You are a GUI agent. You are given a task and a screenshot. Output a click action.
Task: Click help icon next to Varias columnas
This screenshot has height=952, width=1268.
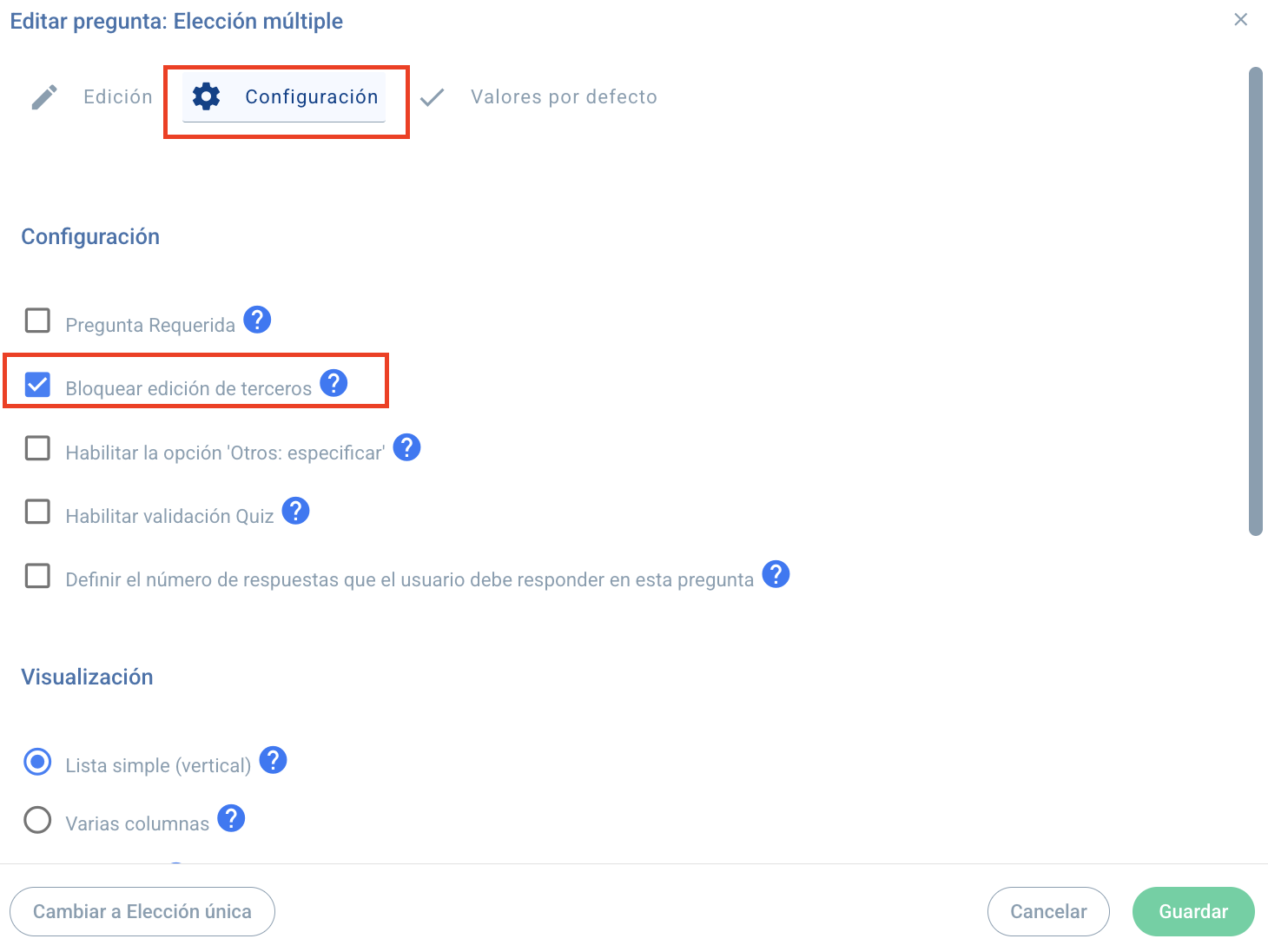click(x=231, y=819)
